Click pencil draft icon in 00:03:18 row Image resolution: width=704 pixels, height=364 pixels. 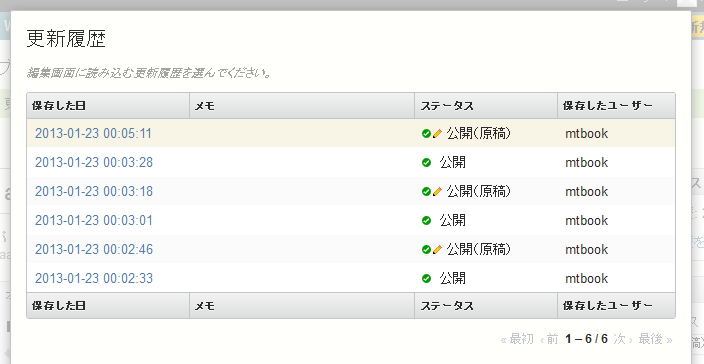[x=437, y=192]
